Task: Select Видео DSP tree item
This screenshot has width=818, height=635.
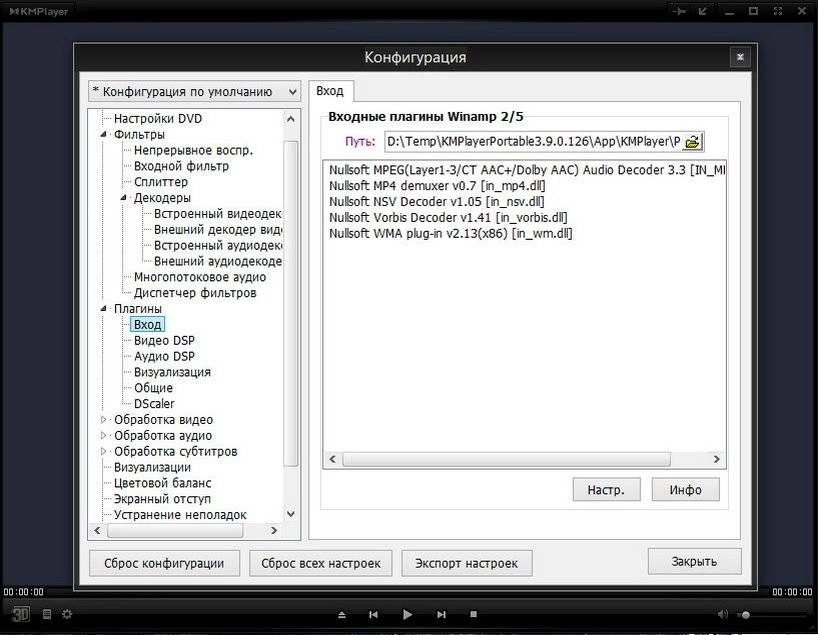Action: click(x=164, y=340)
